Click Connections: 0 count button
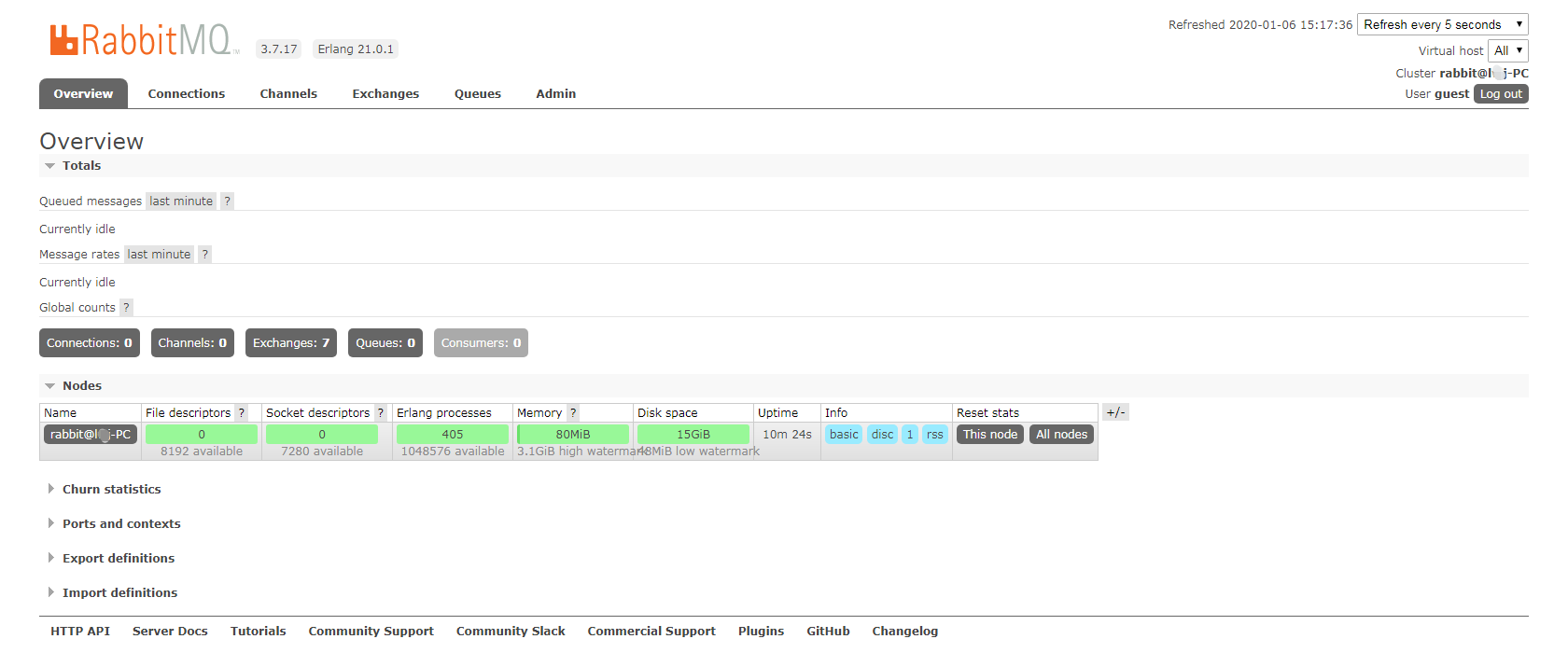Screen dimensions: 1568x653 click(90, 342)
